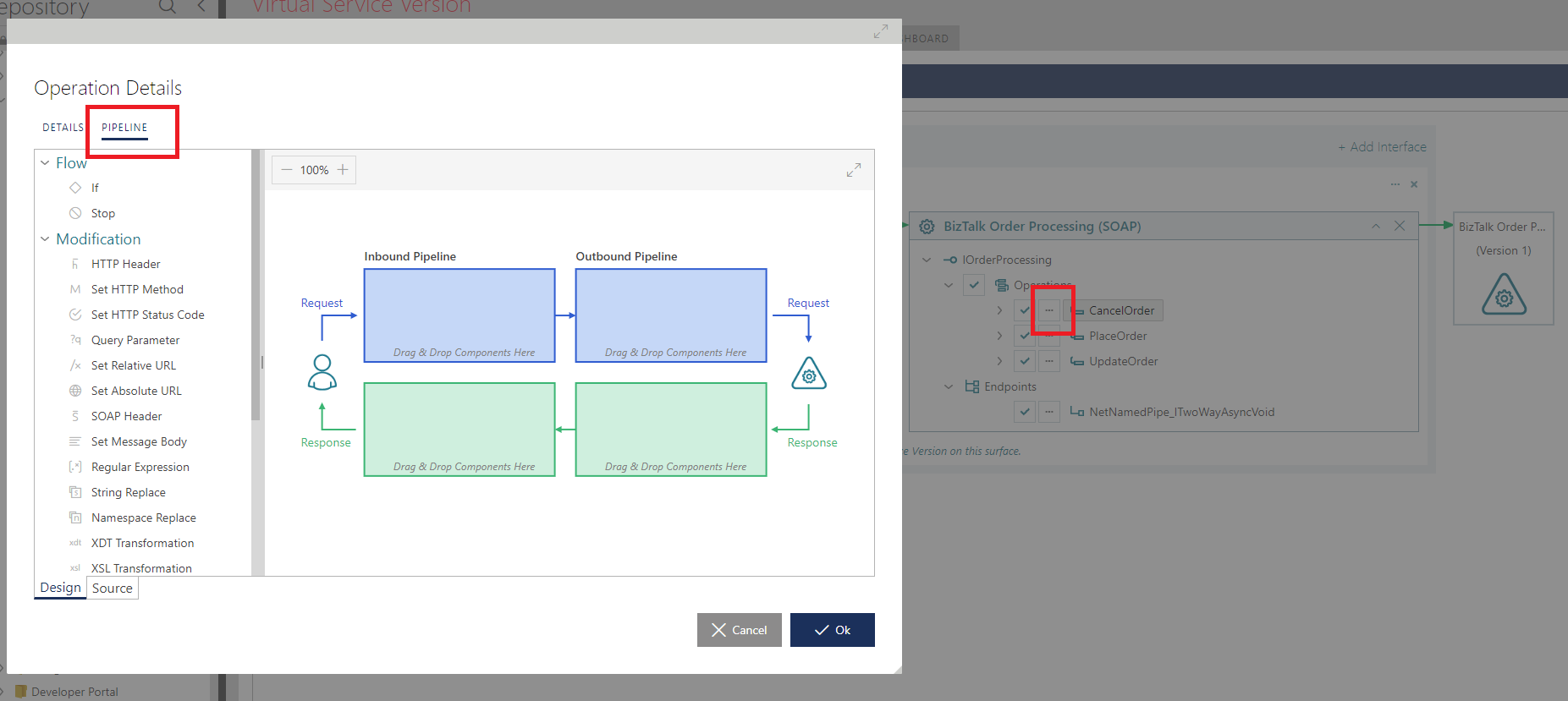The image size is (1568, 701).
Task: Collapse the Flow section
Action: point(45,163)
